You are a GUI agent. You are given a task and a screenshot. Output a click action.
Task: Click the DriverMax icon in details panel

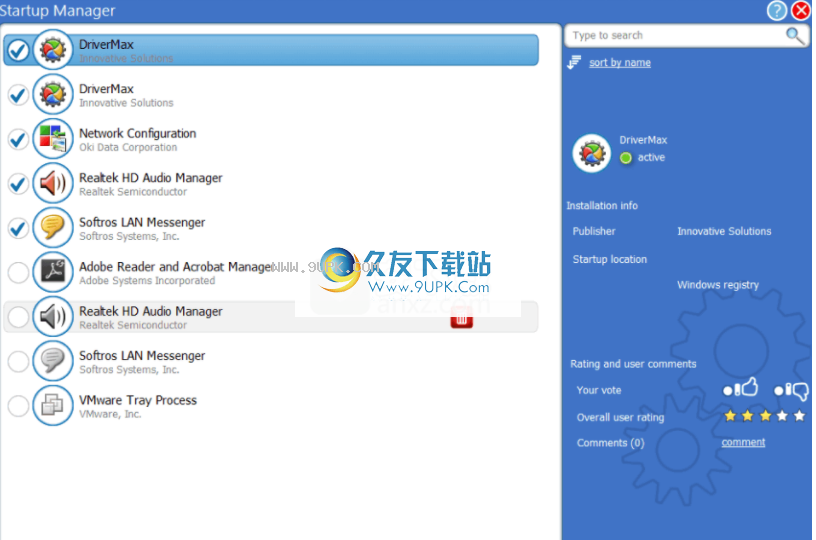coord(592,153)
